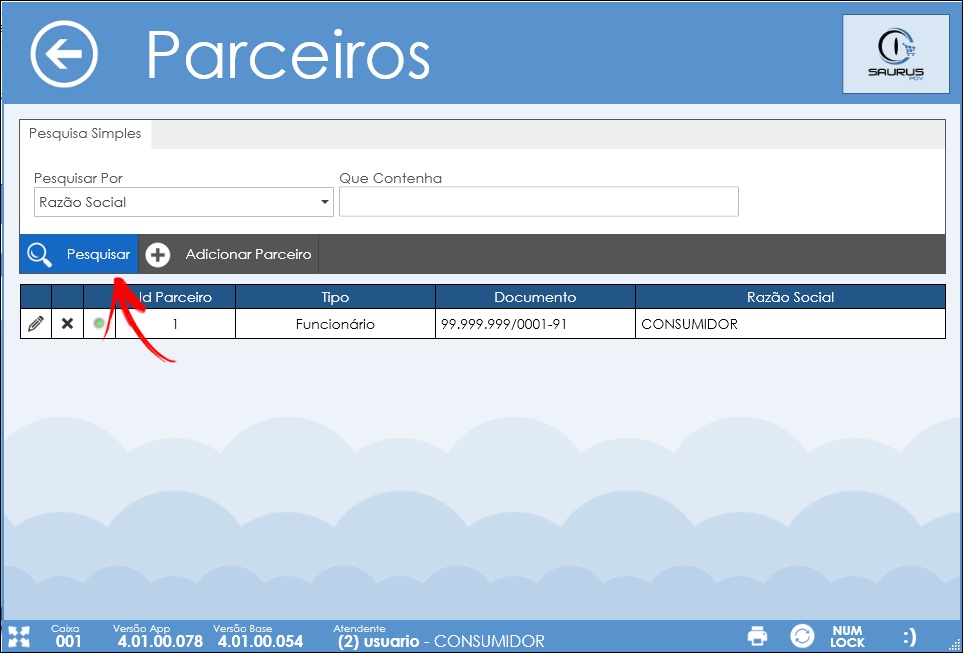Click the NUM LOCK indicator
Image resolution: width=963 pixels, height=653 pixels.
coord(848,636)
